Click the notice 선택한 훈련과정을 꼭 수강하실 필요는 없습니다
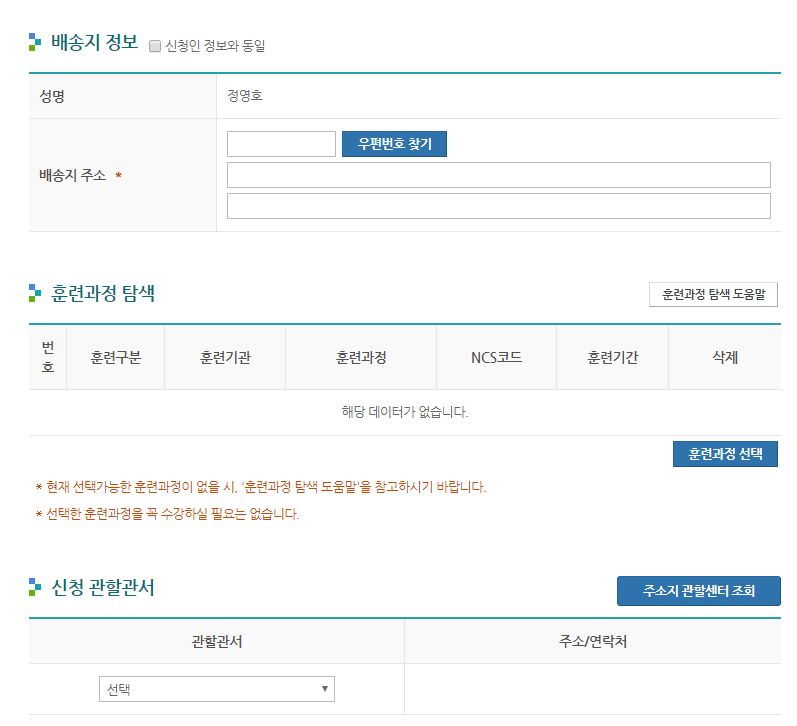 [167, 514]
